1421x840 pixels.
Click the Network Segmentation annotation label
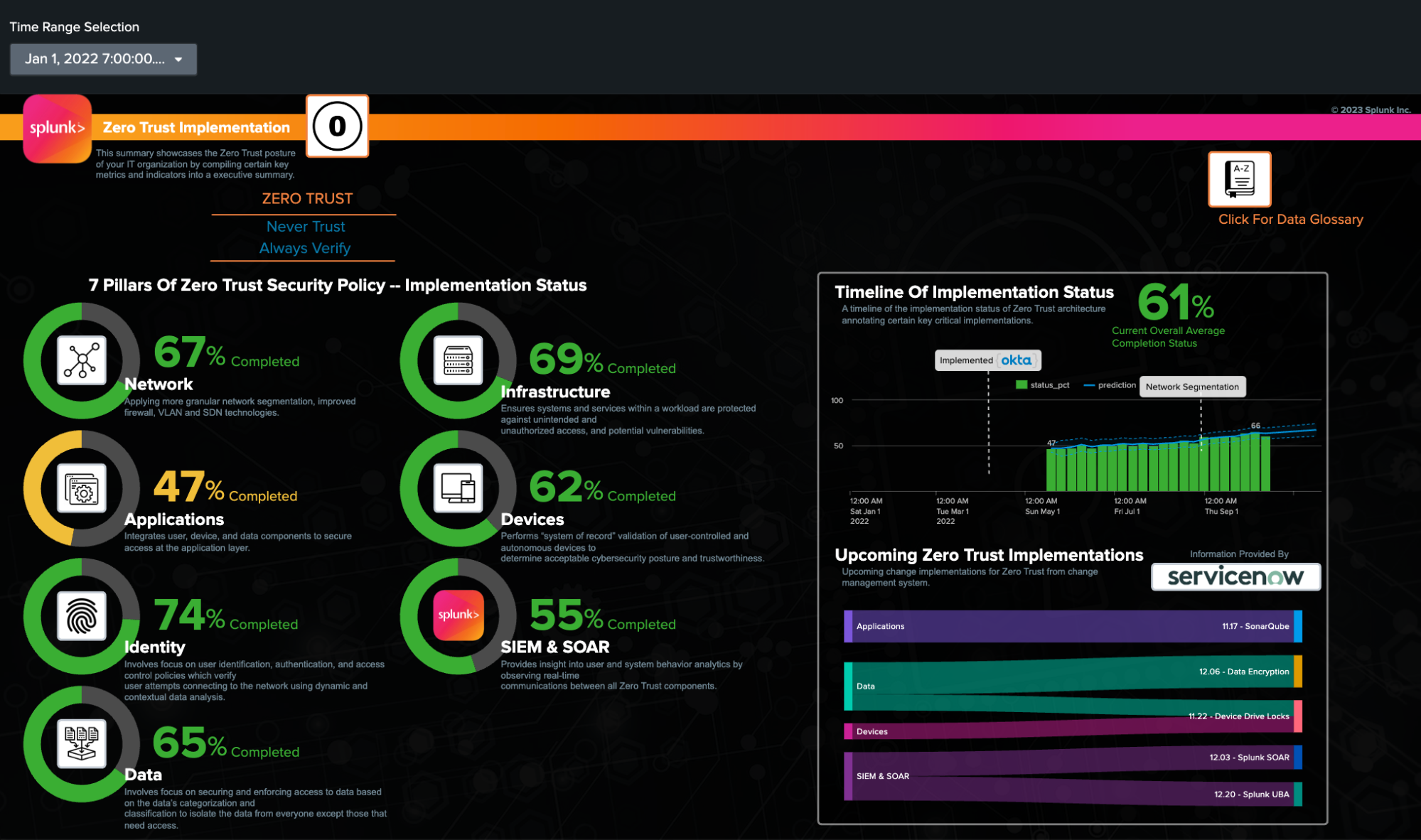(x=1192, y=387)
